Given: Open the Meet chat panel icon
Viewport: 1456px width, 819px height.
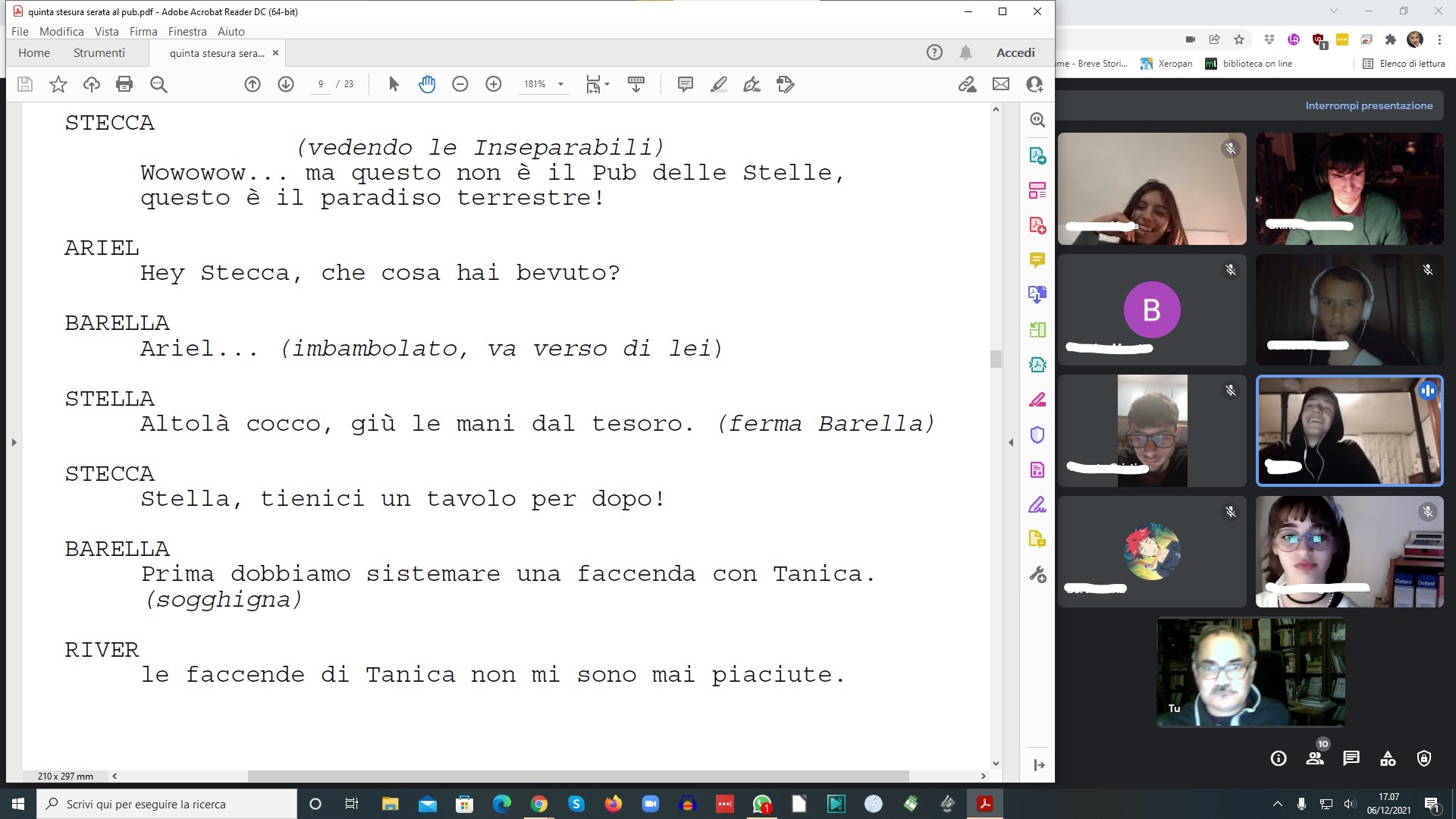Looking at the screenshot, I should (x=1351, y=758).
